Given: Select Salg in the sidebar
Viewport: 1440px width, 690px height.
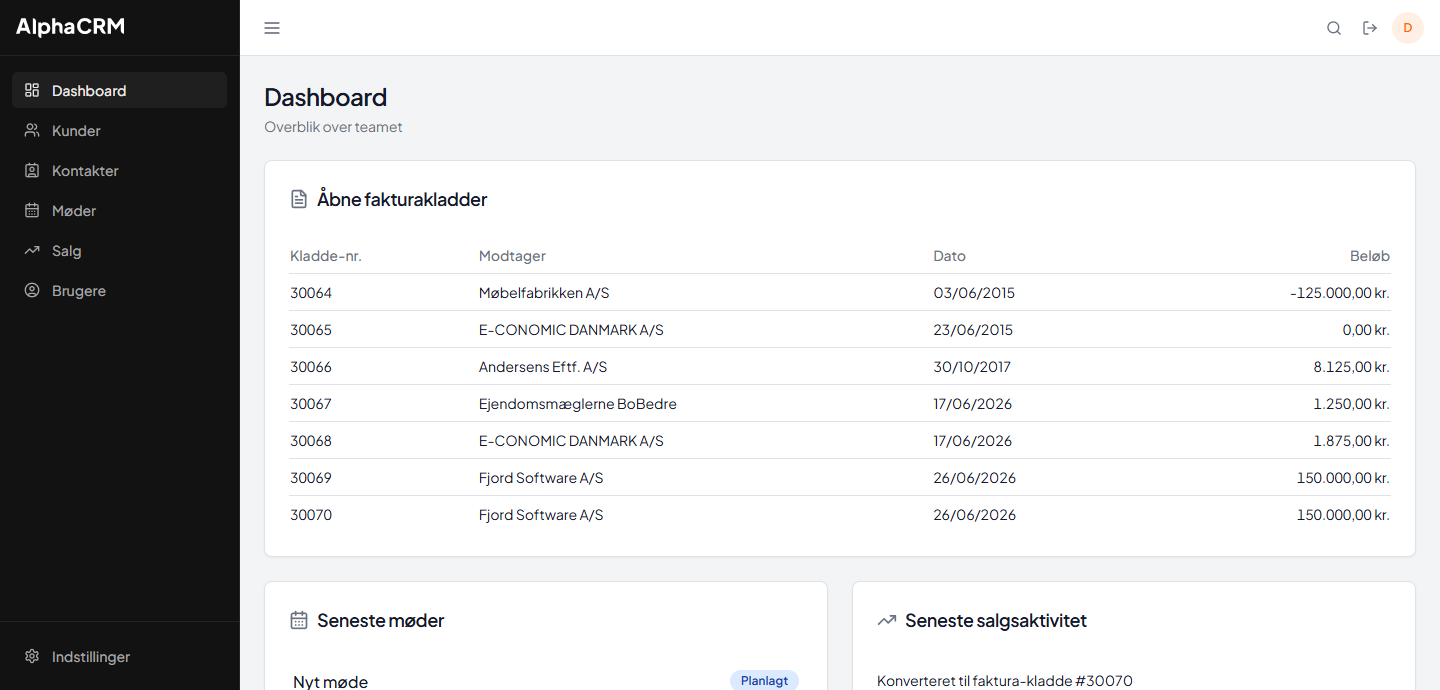Looking at the screenshot, I should tap(120, 250).
